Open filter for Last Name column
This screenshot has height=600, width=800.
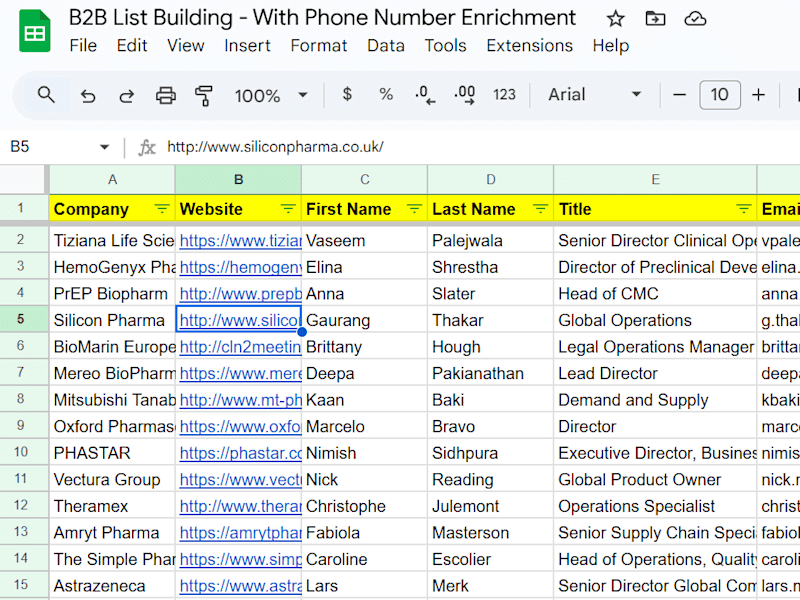coord(540,208)
